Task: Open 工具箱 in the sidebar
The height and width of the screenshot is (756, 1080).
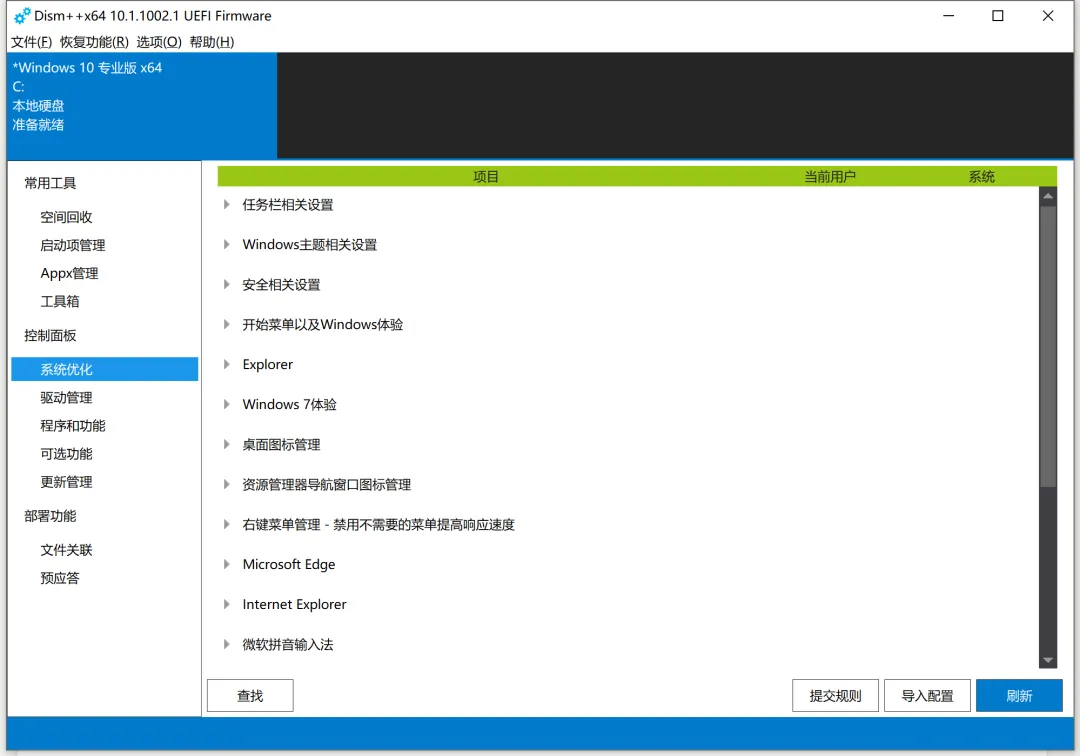Action: 59,301
